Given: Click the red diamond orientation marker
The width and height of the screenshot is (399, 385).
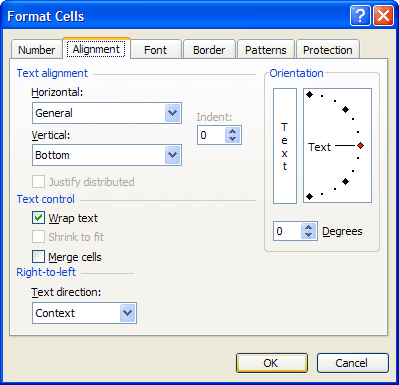Looking at the screenshot, I should [360, 146].
